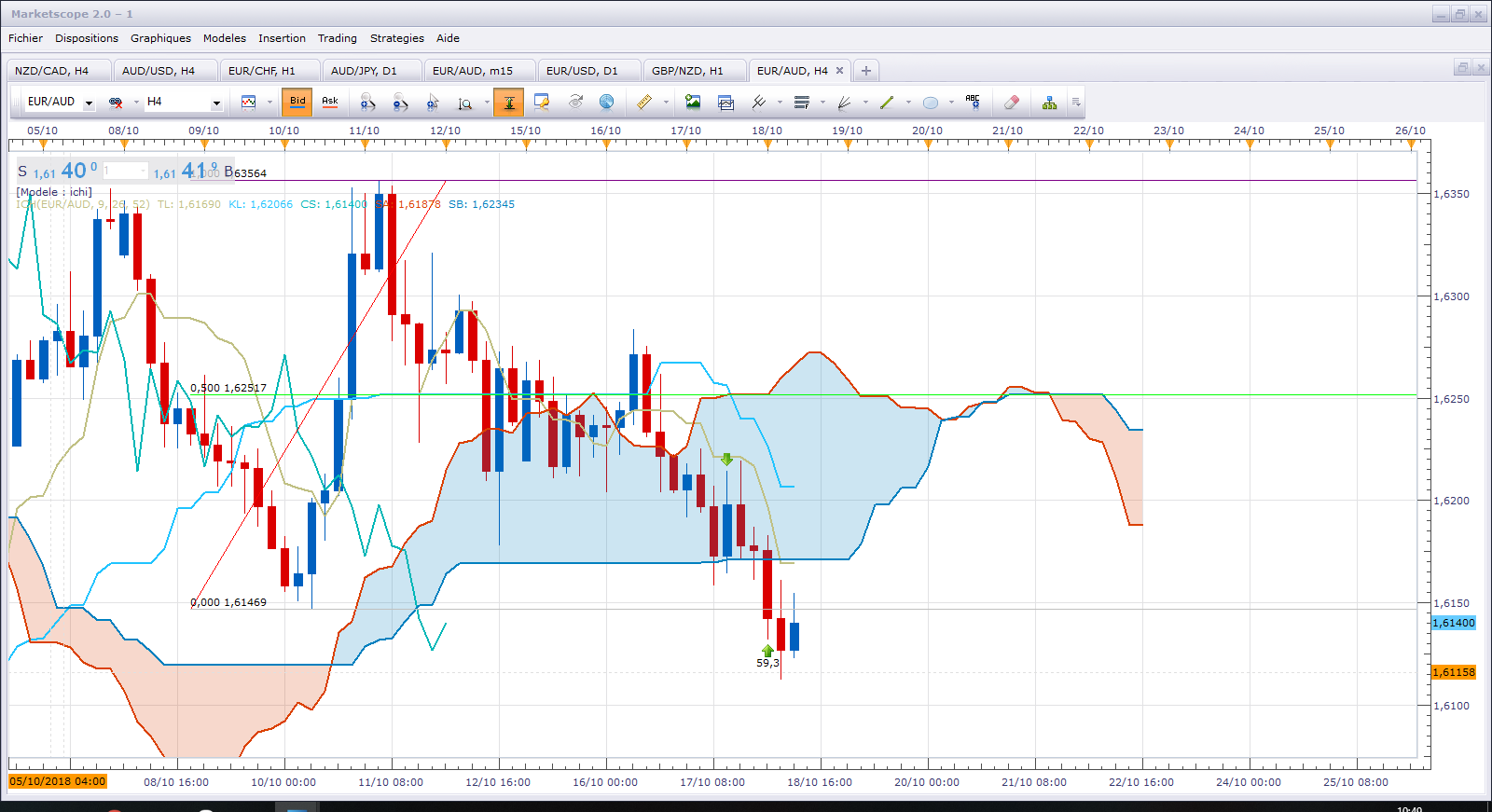This screenshot has width=1492, height=812.
Task: Expand the chart type dropdown arrow
Action: (x=269, y=103)
